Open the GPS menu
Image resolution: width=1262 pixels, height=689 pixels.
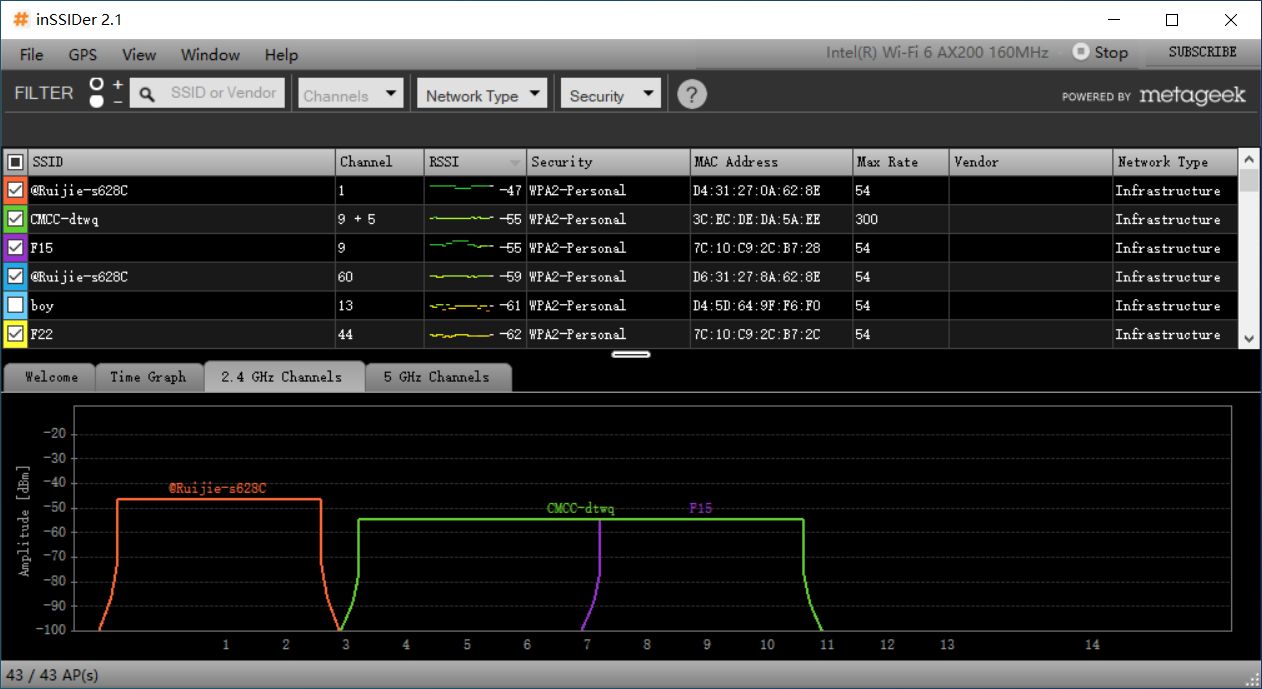[x=83, y=54]
